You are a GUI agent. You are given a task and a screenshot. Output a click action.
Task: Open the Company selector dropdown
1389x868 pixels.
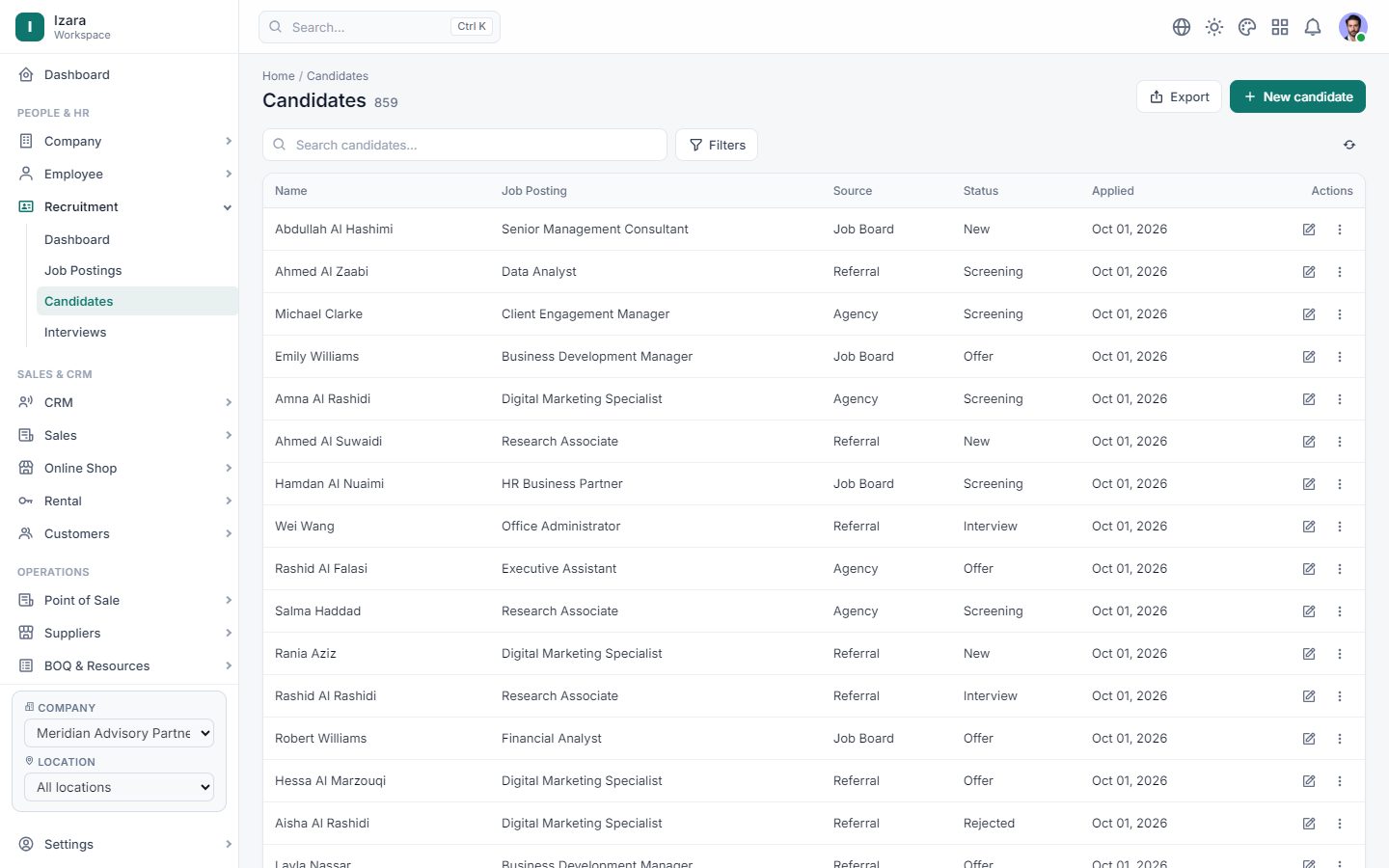[x=119, y=733]
